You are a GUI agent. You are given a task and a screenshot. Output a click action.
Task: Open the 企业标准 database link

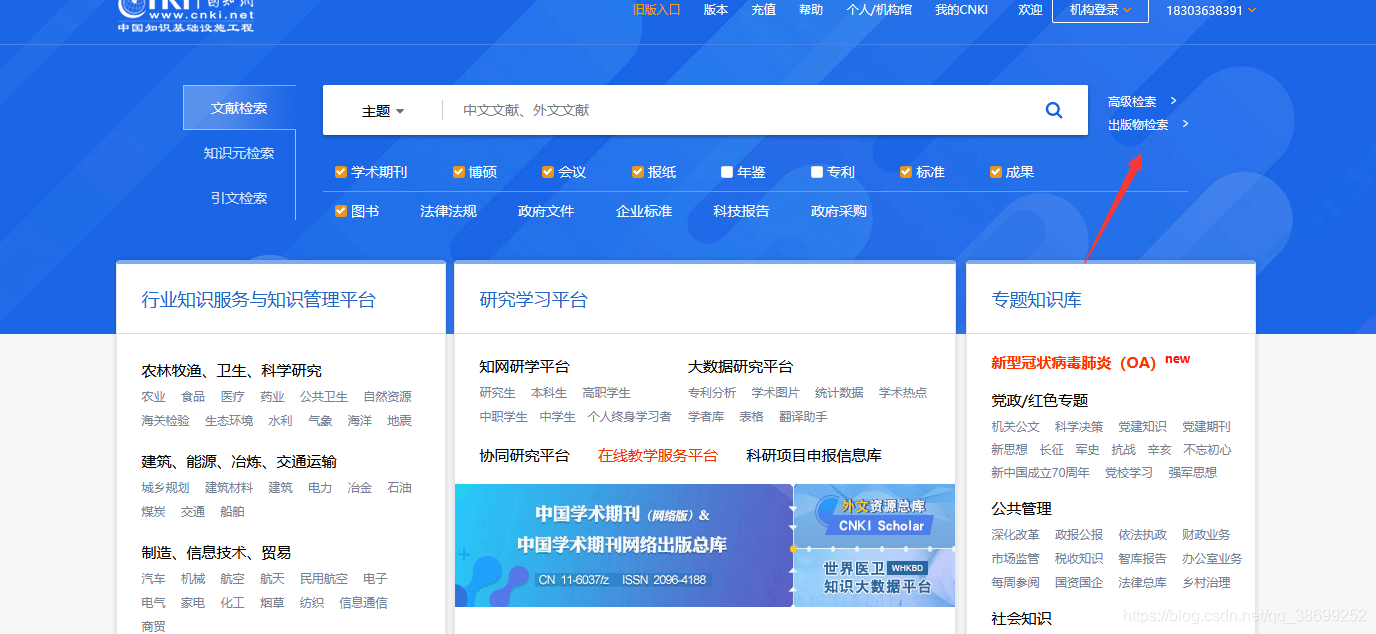pyautogui.click(x=644, y=211)
